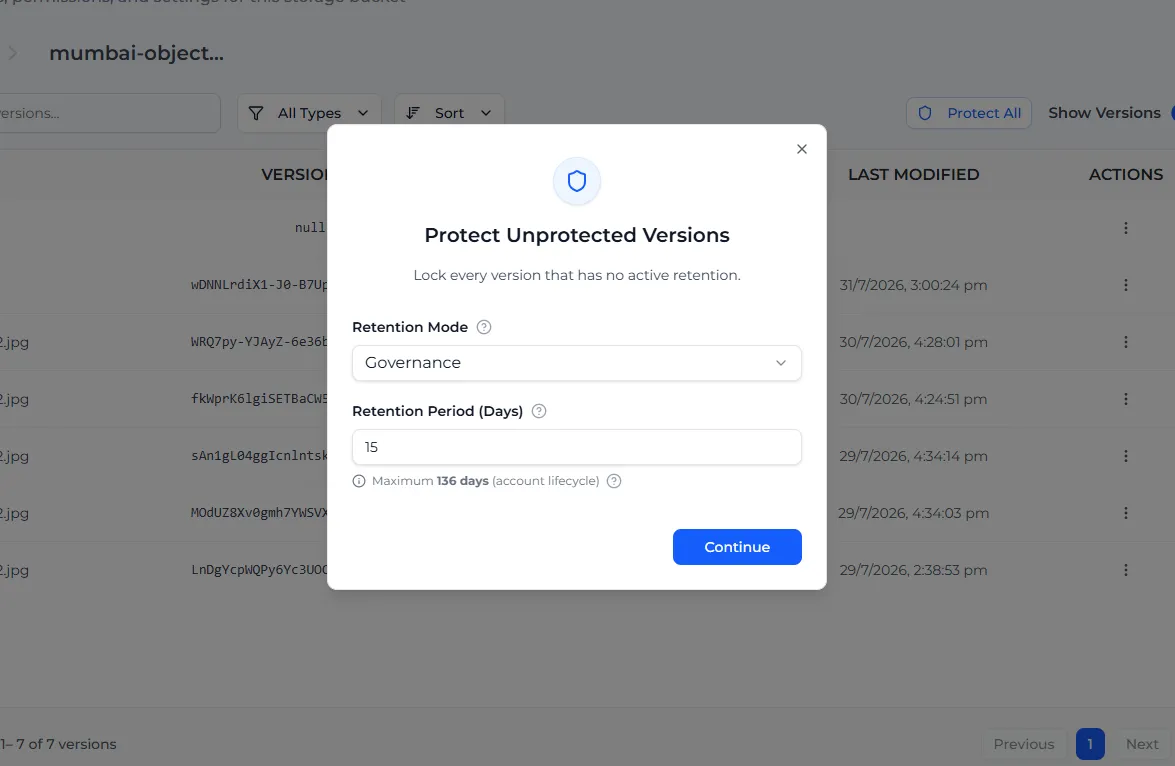Open actions menu for the null version row
The height and width of the screenshot is (766, 1175).
tap(1126, 228)
